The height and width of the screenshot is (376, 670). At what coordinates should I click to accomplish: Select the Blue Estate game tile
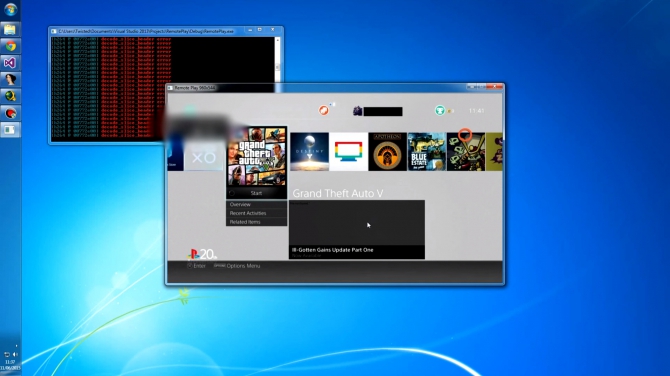pos(426,151)
